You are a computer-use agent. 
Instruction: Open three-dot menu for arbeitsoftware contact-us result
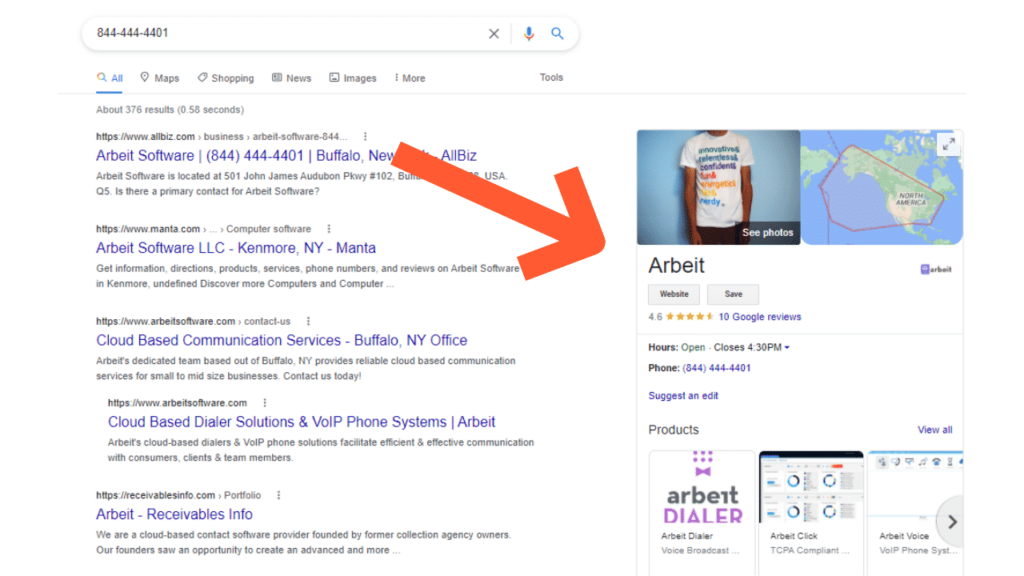[308, 321]
